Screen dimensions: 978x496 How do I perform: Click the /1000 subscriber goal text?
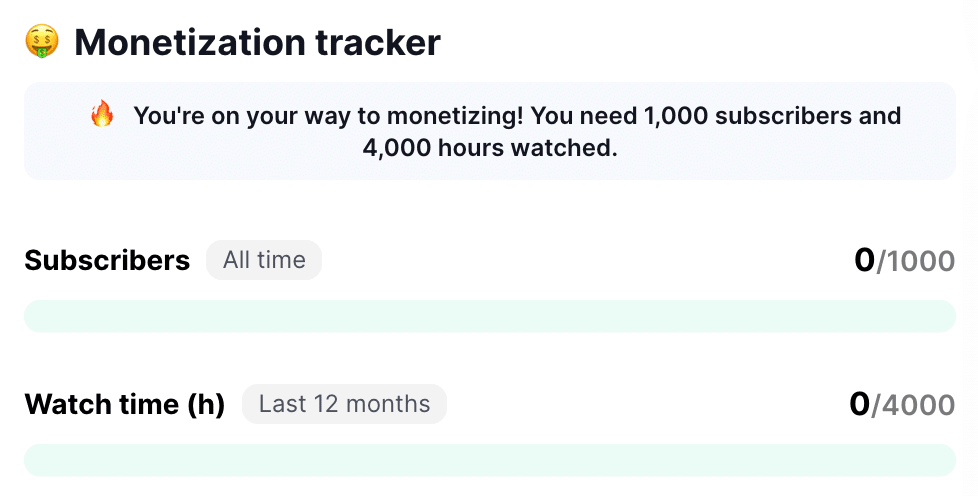(x=916, y=261)
